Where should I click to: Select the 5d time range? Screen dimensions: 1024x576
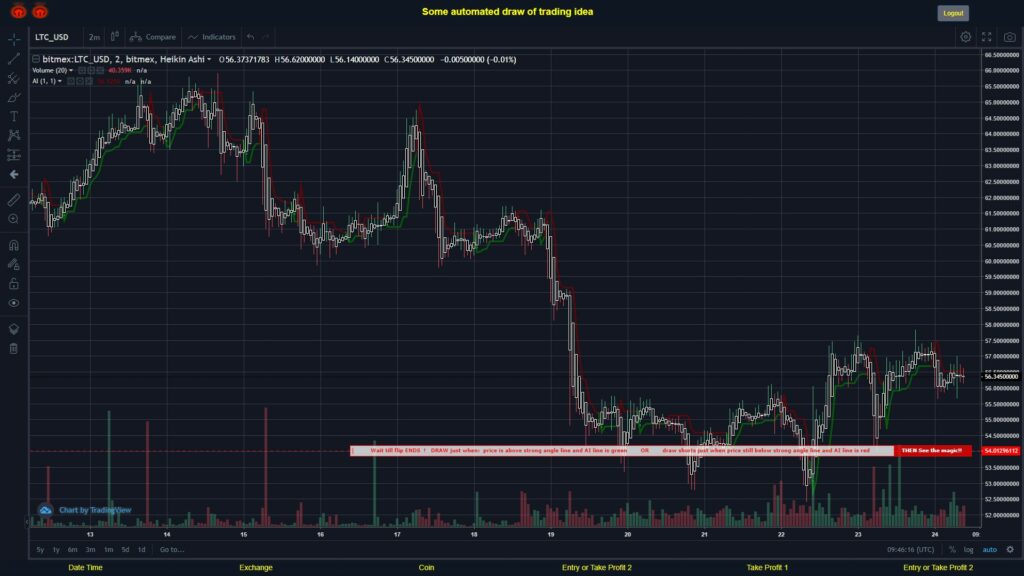click(125, 550)
